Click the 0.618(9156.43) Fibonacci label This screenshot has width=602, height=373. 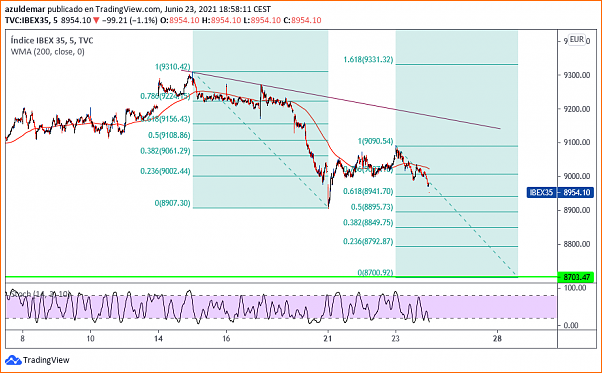click(166, 119)
